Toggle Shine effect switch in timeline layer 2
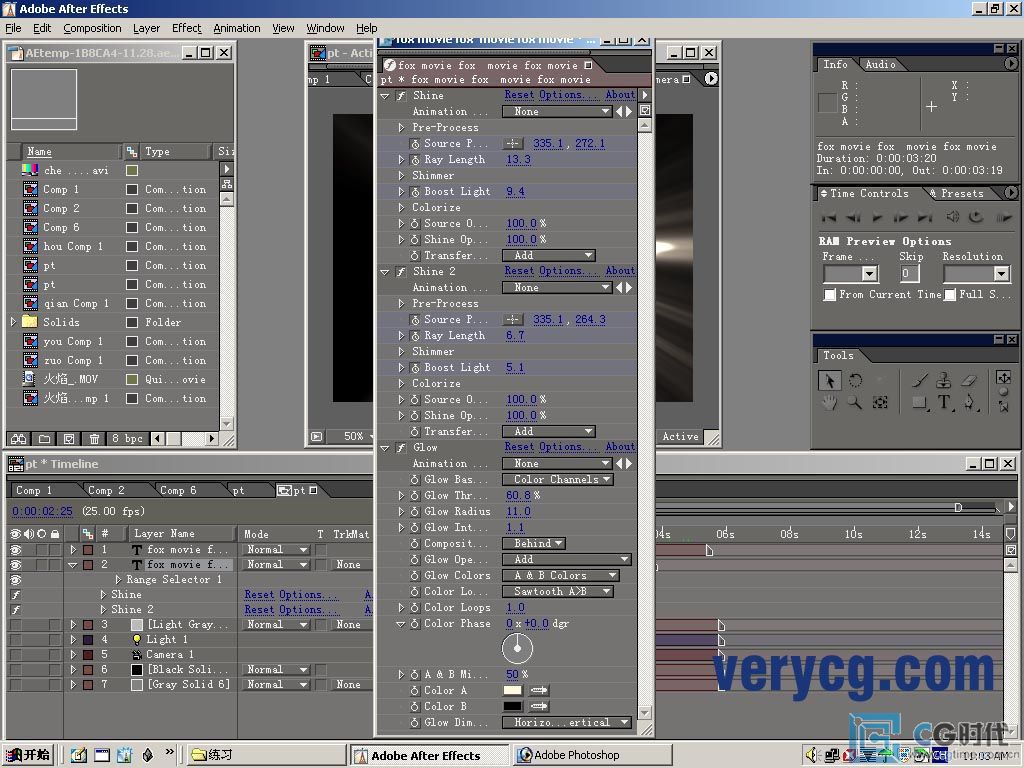 point(15,595)
